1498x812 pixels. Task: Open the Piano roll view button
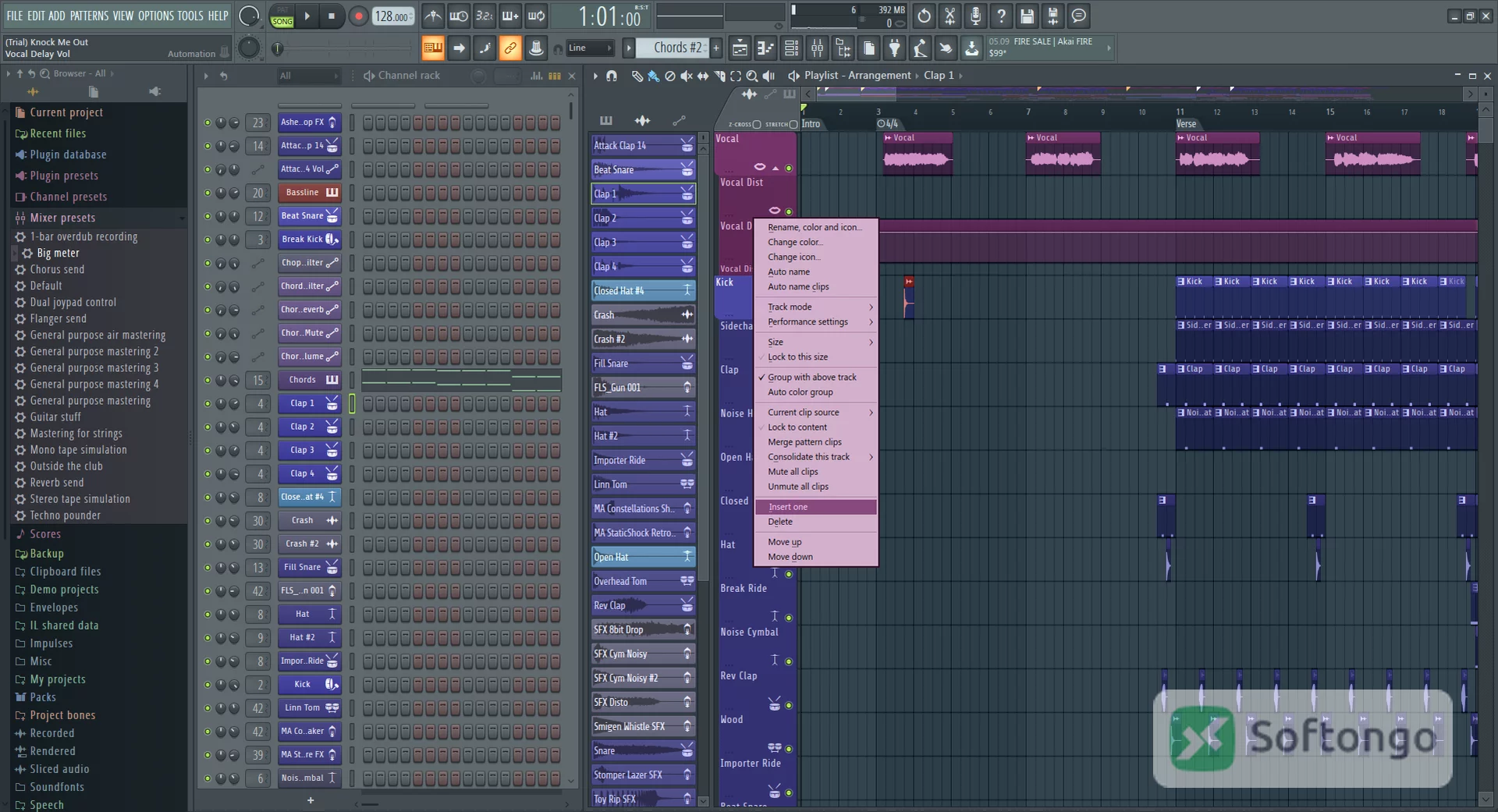[765, 48]
